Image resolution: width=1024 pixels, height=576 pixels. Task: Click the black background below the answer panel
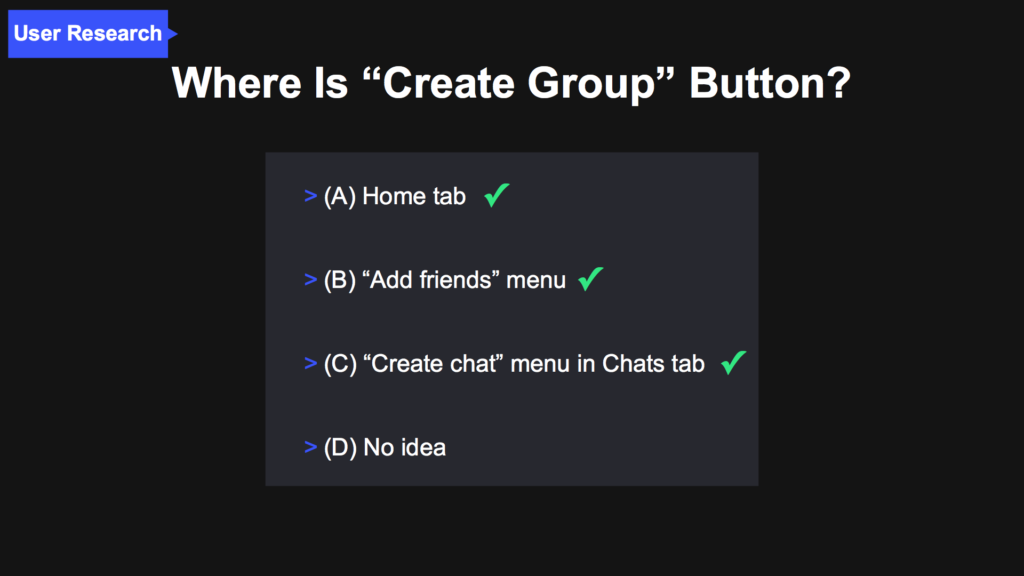point(512,530)
